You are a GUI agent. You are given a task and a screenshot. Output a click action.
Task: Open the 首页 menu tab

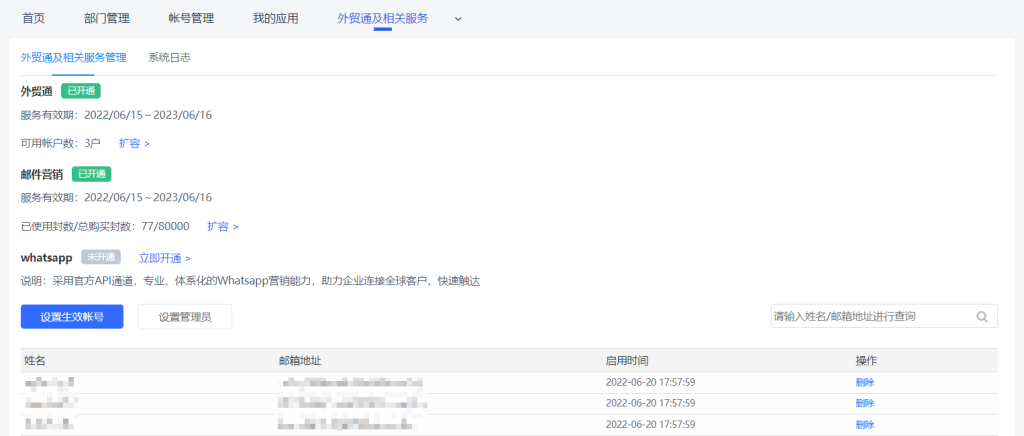[x=34, y=18]
